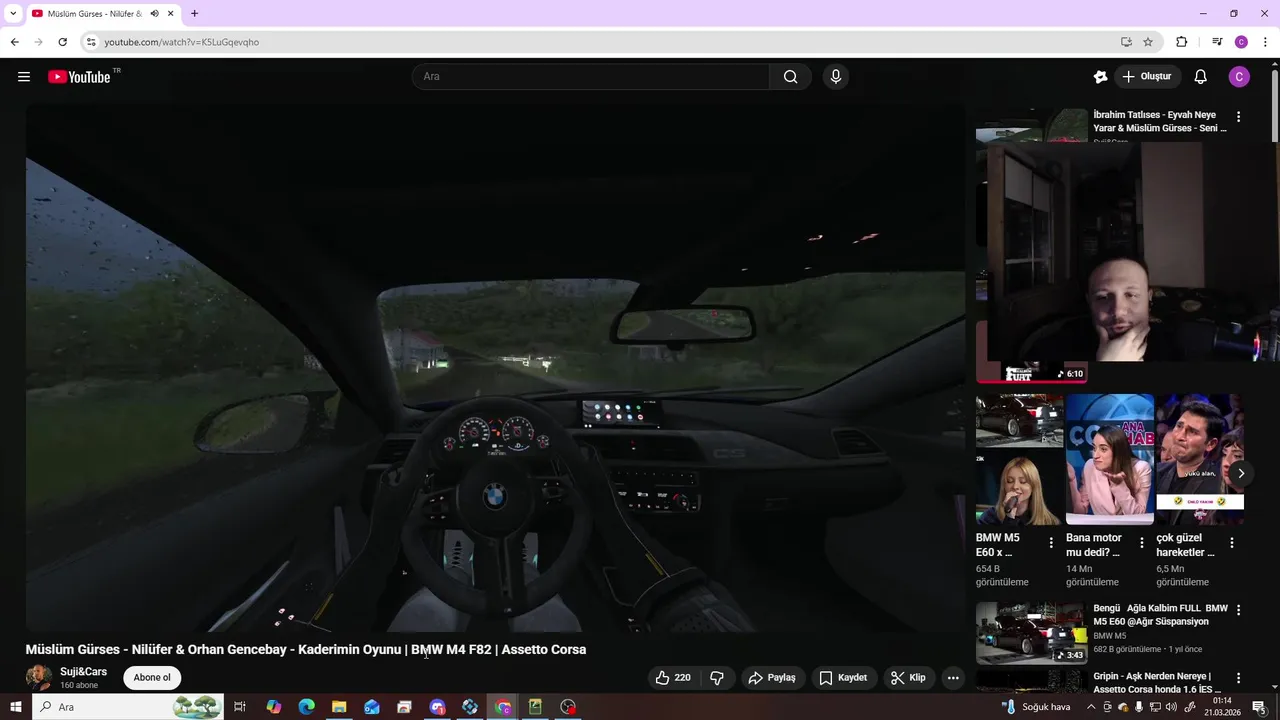Open options for Gripin video
The height and width of the screenshot is (720, 1280).
[1238, 678]
